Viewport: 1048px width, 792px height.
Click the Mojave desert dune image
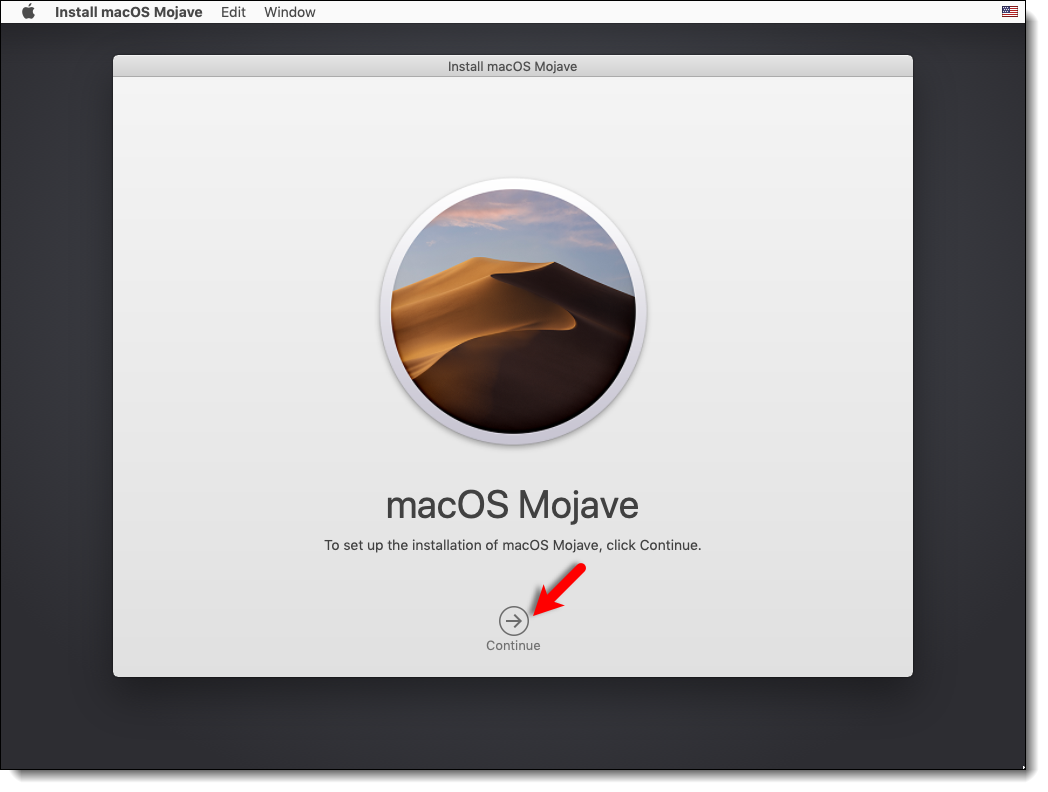513,311
